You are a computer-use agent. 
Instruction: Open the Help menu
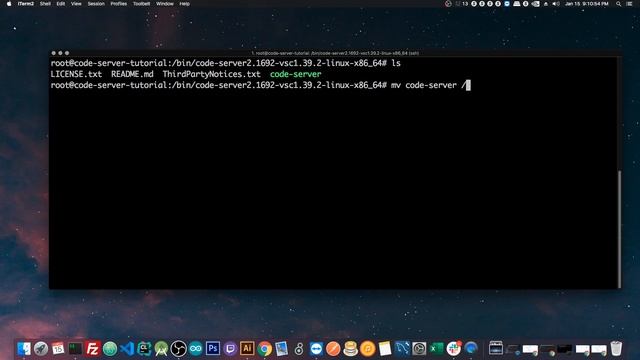coord(184,4)
